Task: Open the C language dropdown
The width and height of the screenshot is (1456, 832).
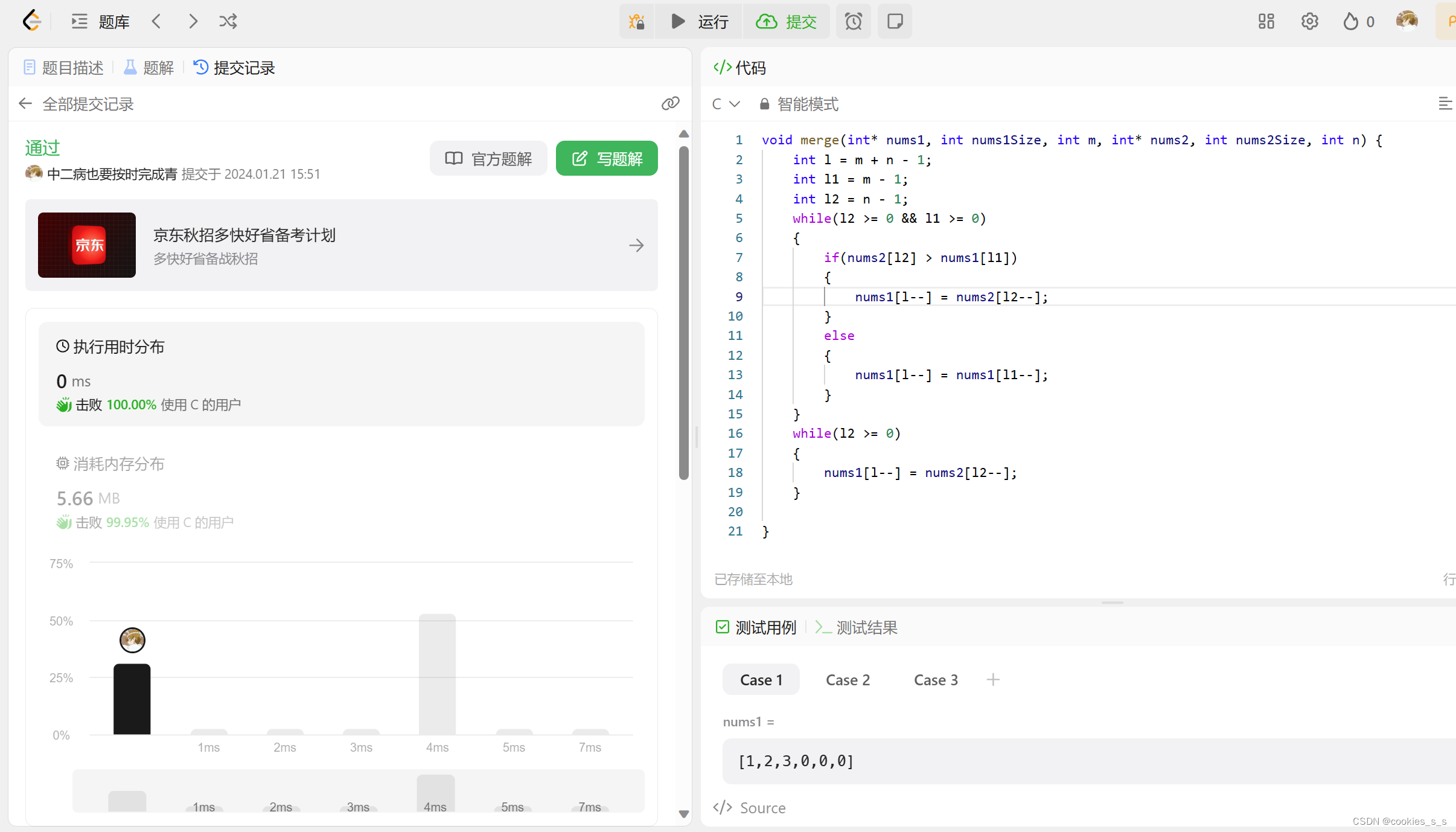Action: 726,104
